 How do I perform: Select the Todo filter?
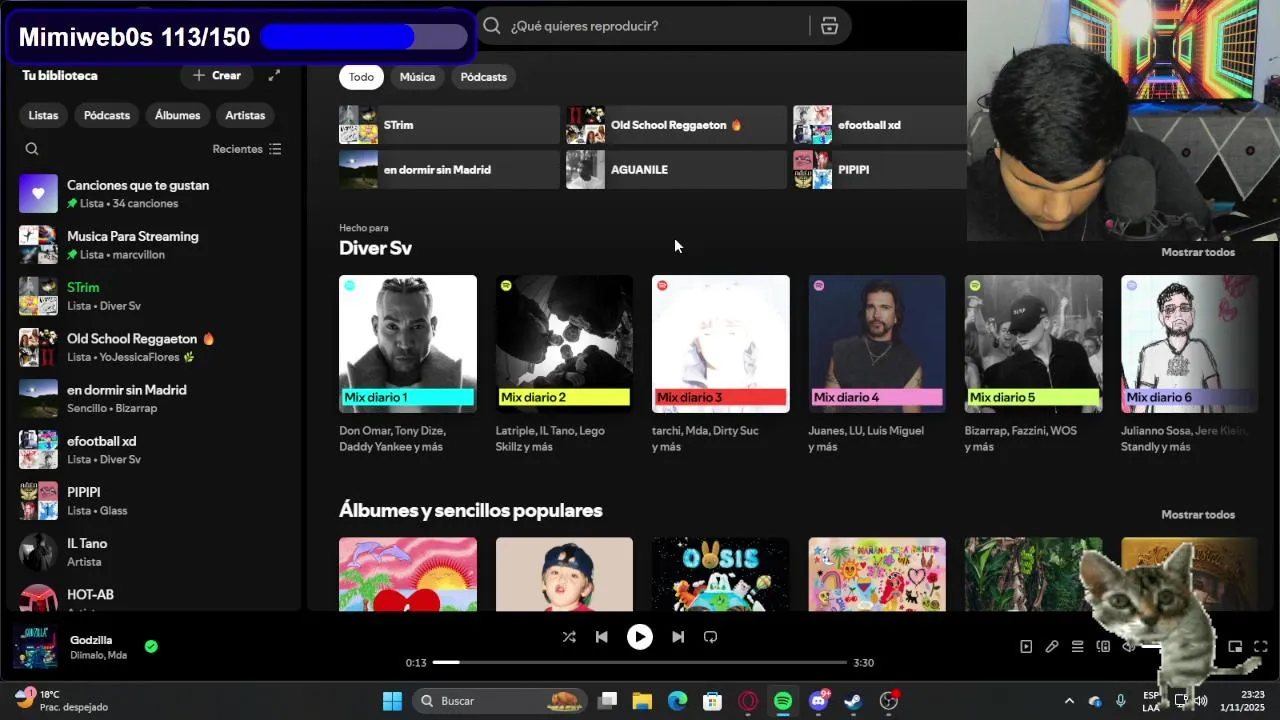click(x=361, y=77)
